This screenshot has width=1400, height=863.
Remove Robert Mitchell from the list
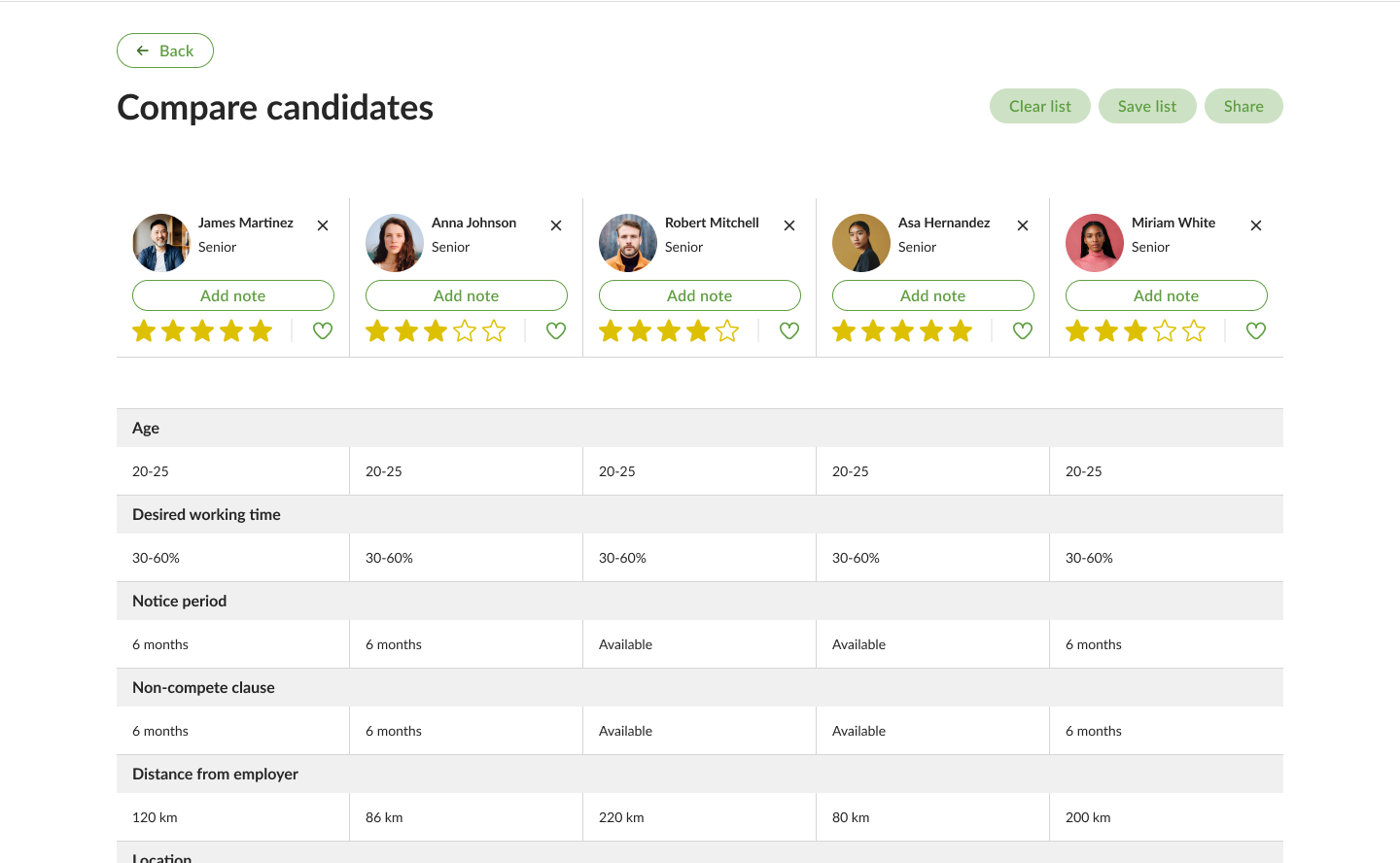pyautogui.click(x=789, y=225)
